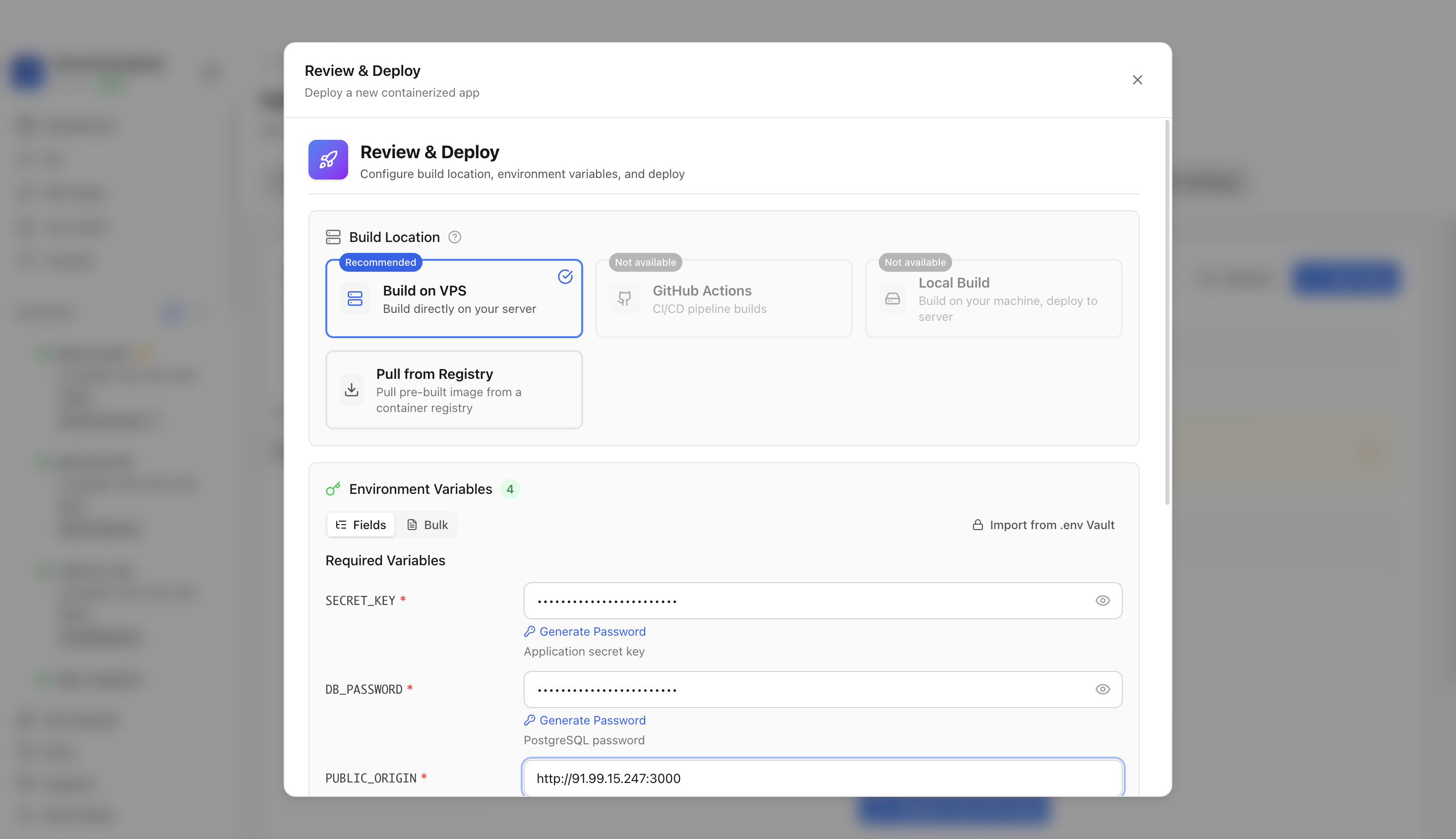Click the Application secret key description
This screenshot has width=1456, height=839.
(x=584, y=652)
